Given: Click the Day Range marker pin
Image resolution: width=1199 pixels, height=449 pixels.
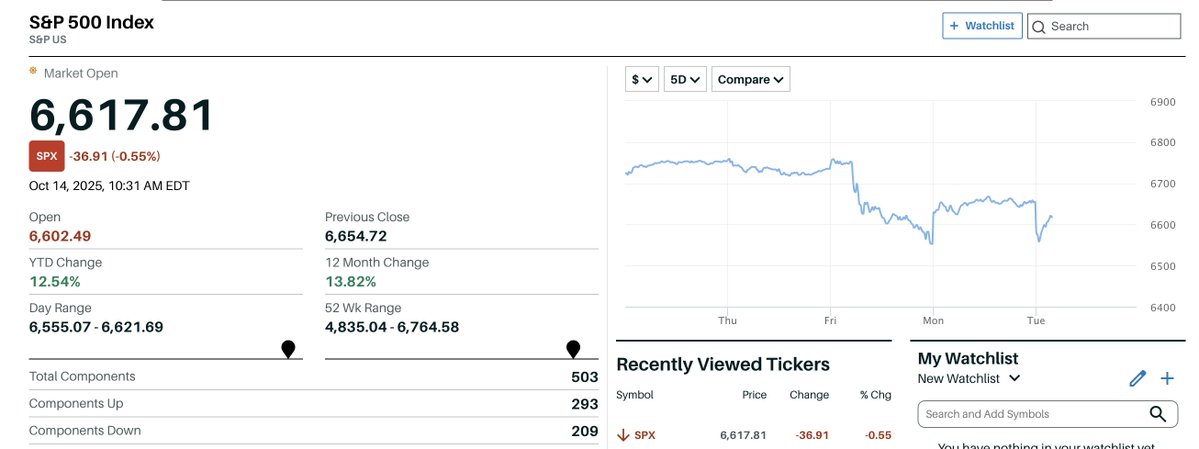Looking at the screenshot, I should click(x=288, y=350).
